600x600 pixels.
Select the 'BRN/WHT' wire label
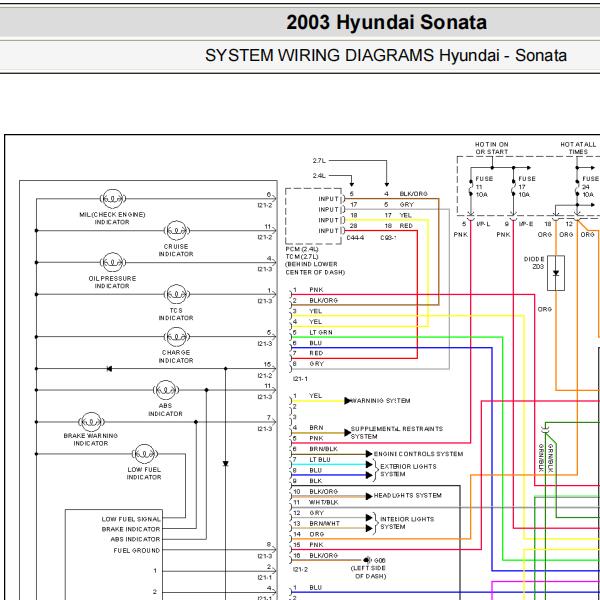[324, 523]
